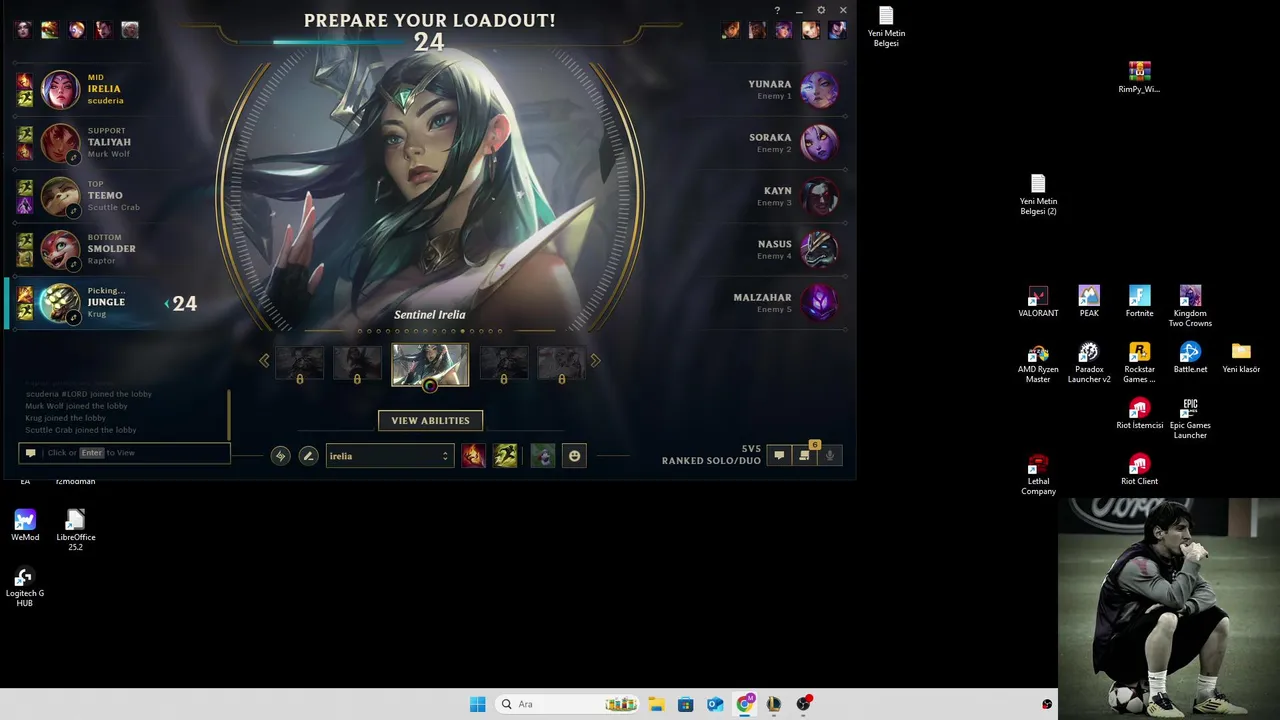The width and height of the screenshot is (1280, 720).
Task: Select the first locked skin thumbnail
Action: coord(300,364)
